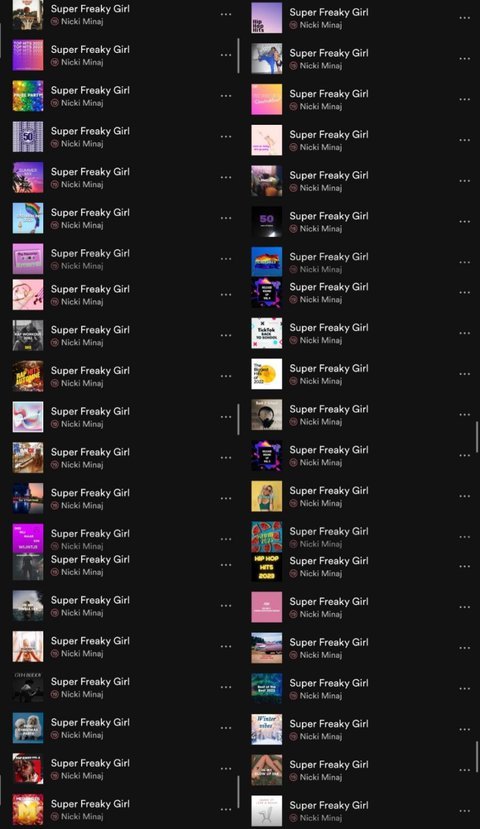Screen dimensions: 480x829
Task: Open three-dot menu beside golden M cover
Action: (x=226, y=809)
